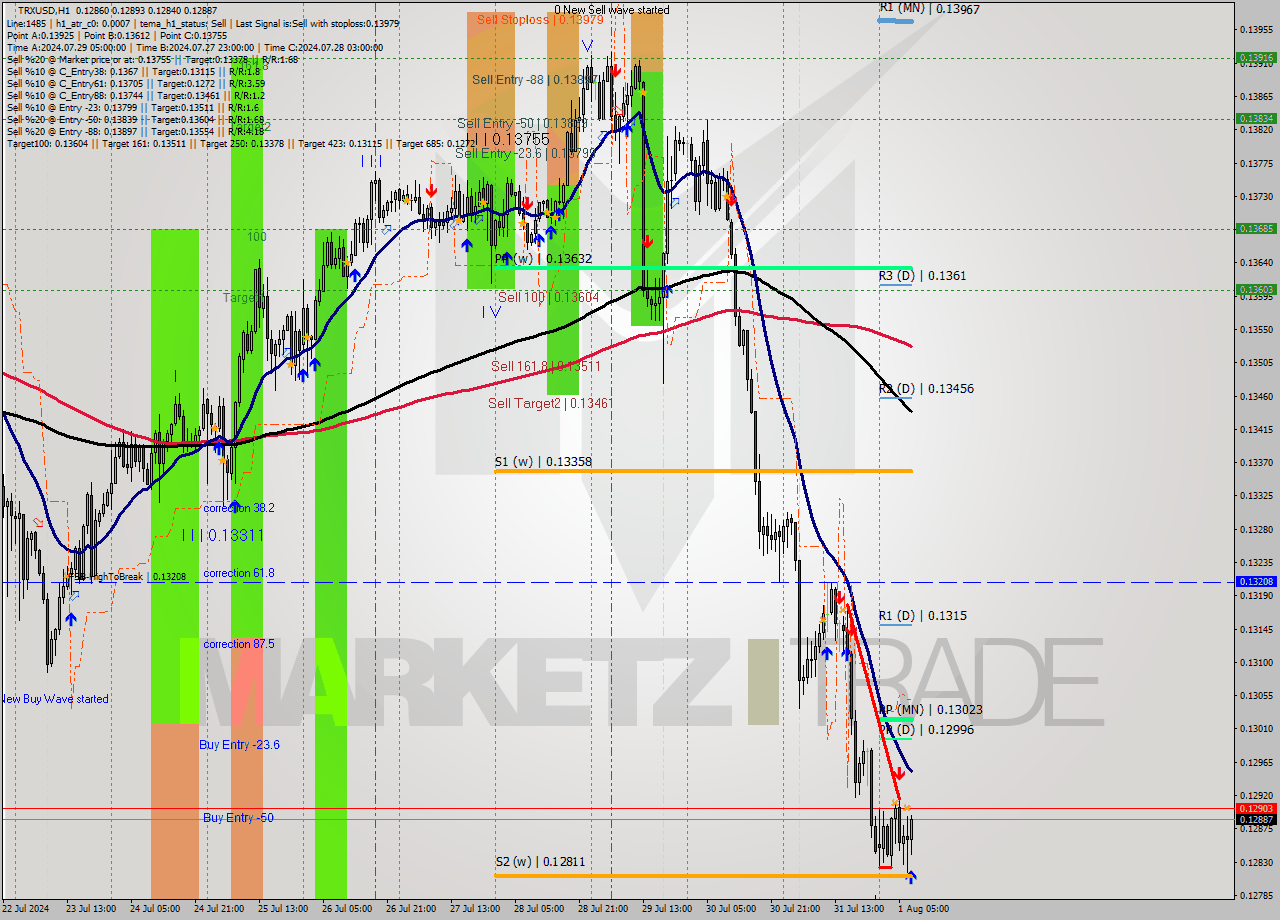Click the 'correction 61.8' label

pos(238,573)
